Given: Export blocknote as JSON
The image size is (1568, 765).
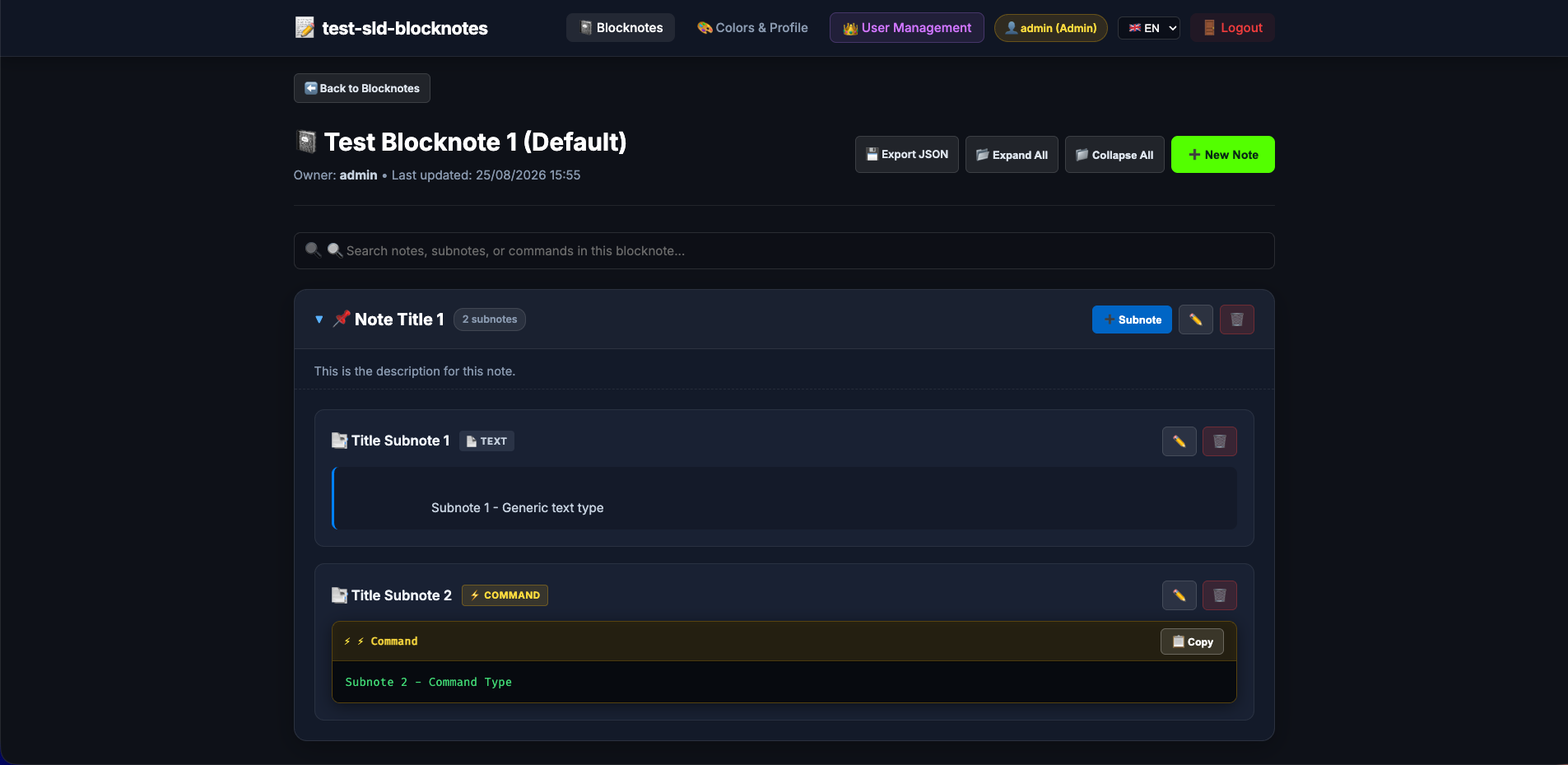Looking at the screenshot, I should (x=907, y=155).
